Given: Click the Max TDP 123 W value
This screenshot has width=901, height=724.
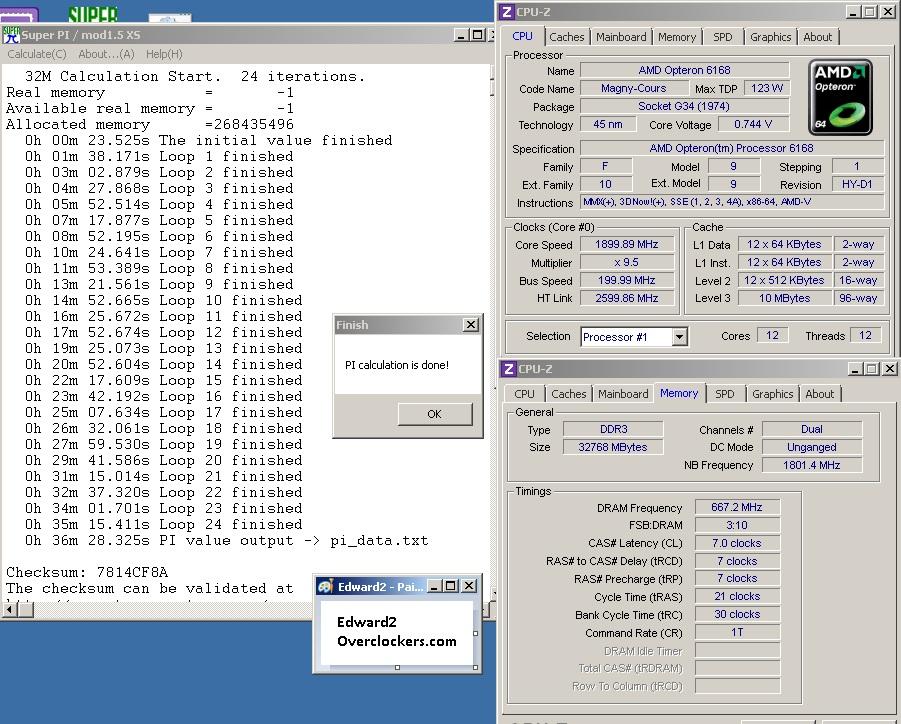Looking at the screenshot, I should click(x=767, y=88).
